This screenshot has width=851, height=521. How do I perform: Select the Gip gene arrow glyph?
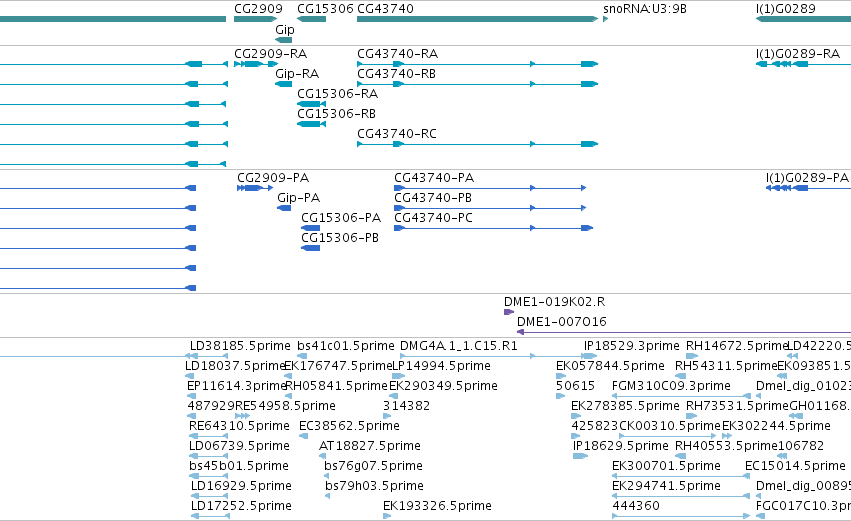[x=284, y=40]
